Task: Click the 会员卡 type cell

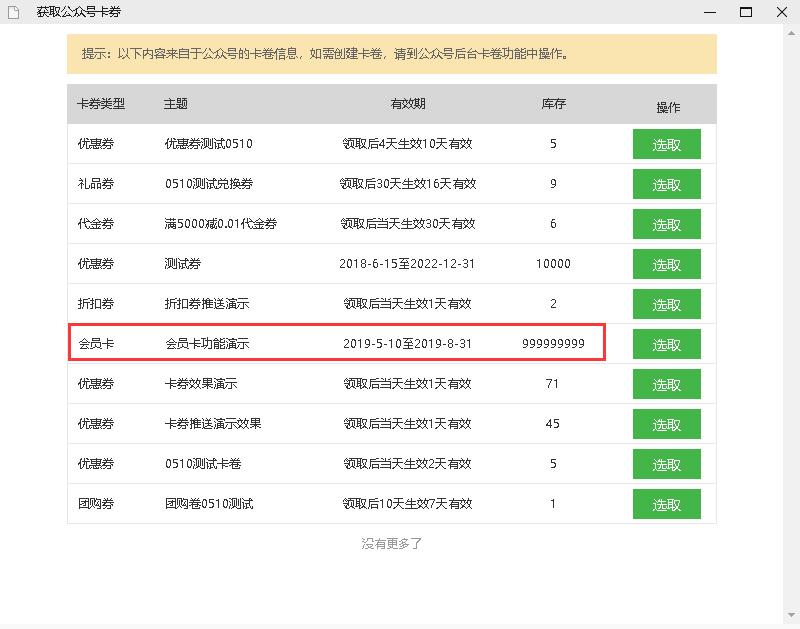Action: click(x=96, y=343)
